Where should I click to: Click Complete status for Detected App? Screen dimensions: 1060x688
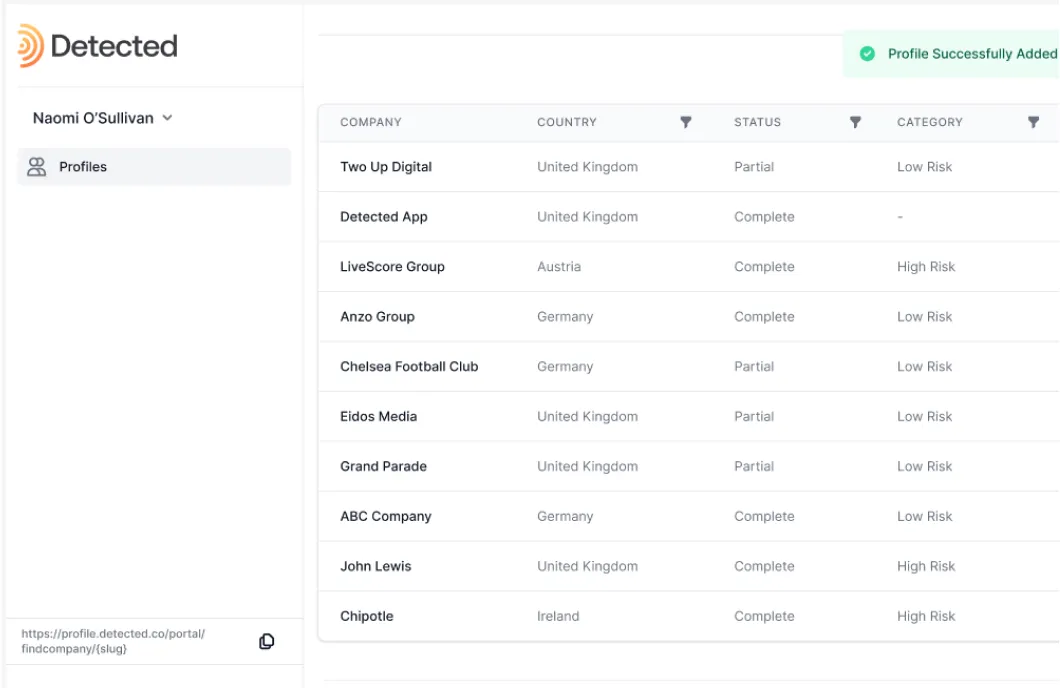[764, 217]
